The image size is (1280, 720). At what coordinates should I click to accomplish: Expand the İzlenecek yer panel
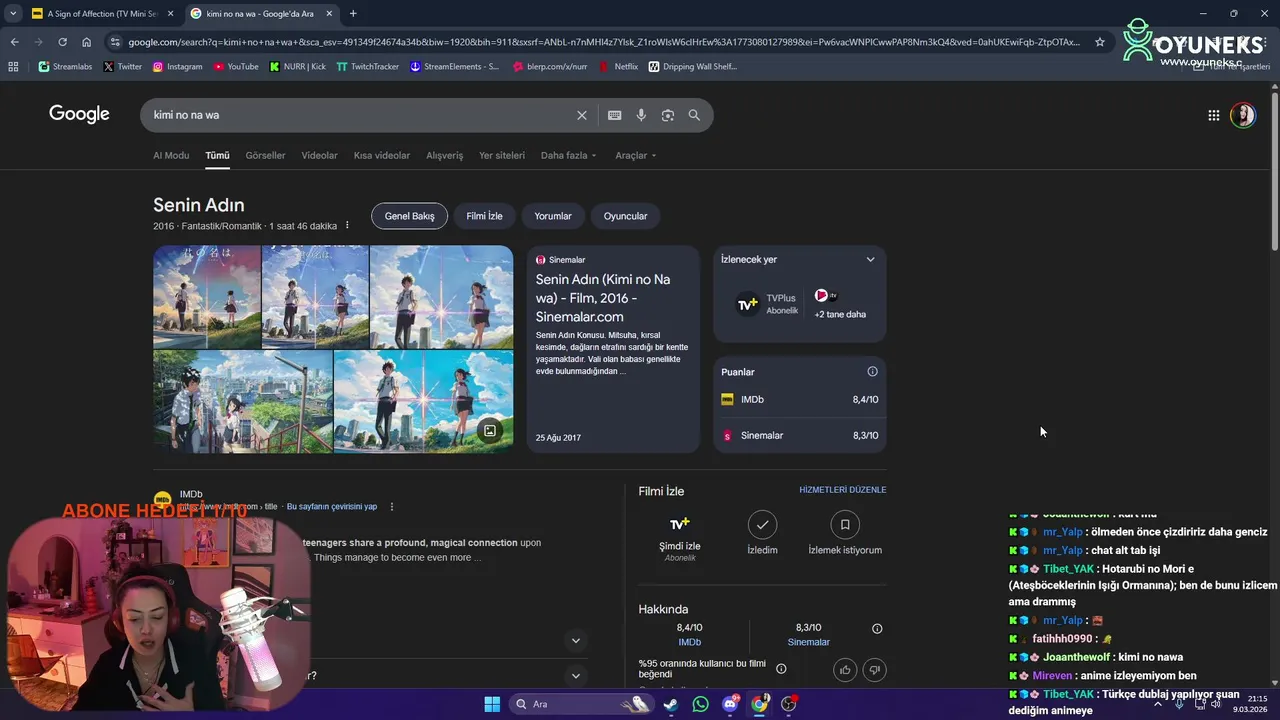[x=870, y=259]
